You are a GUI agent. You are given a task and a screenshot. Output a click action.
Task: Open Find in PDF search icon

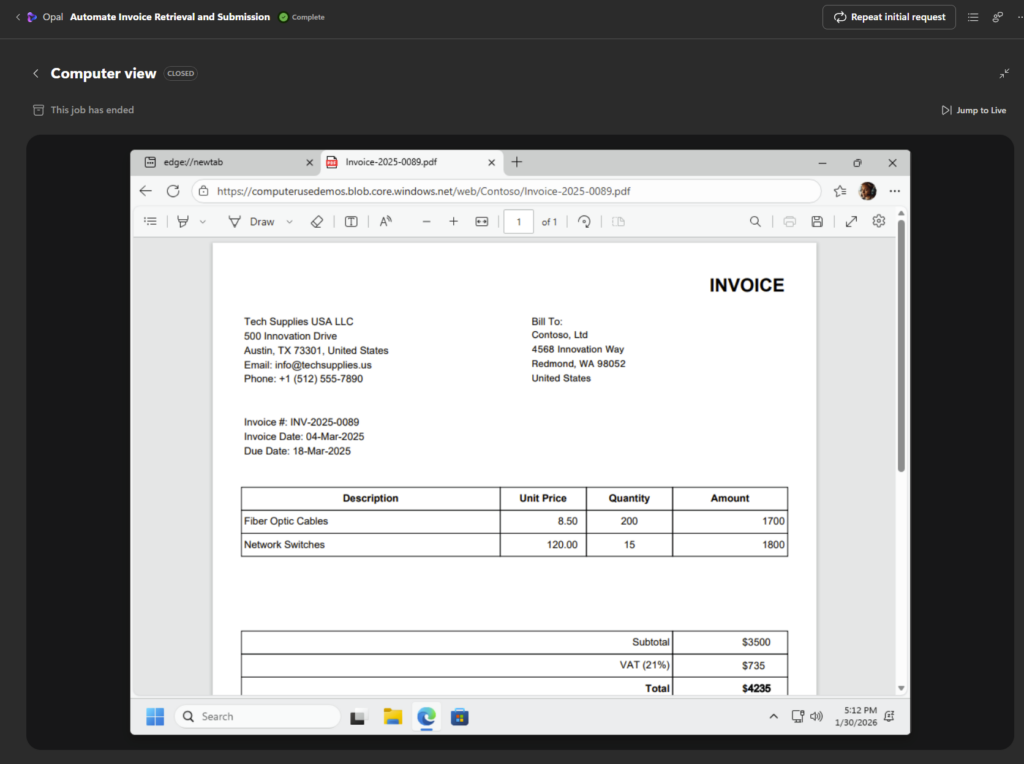pos(755,222)
